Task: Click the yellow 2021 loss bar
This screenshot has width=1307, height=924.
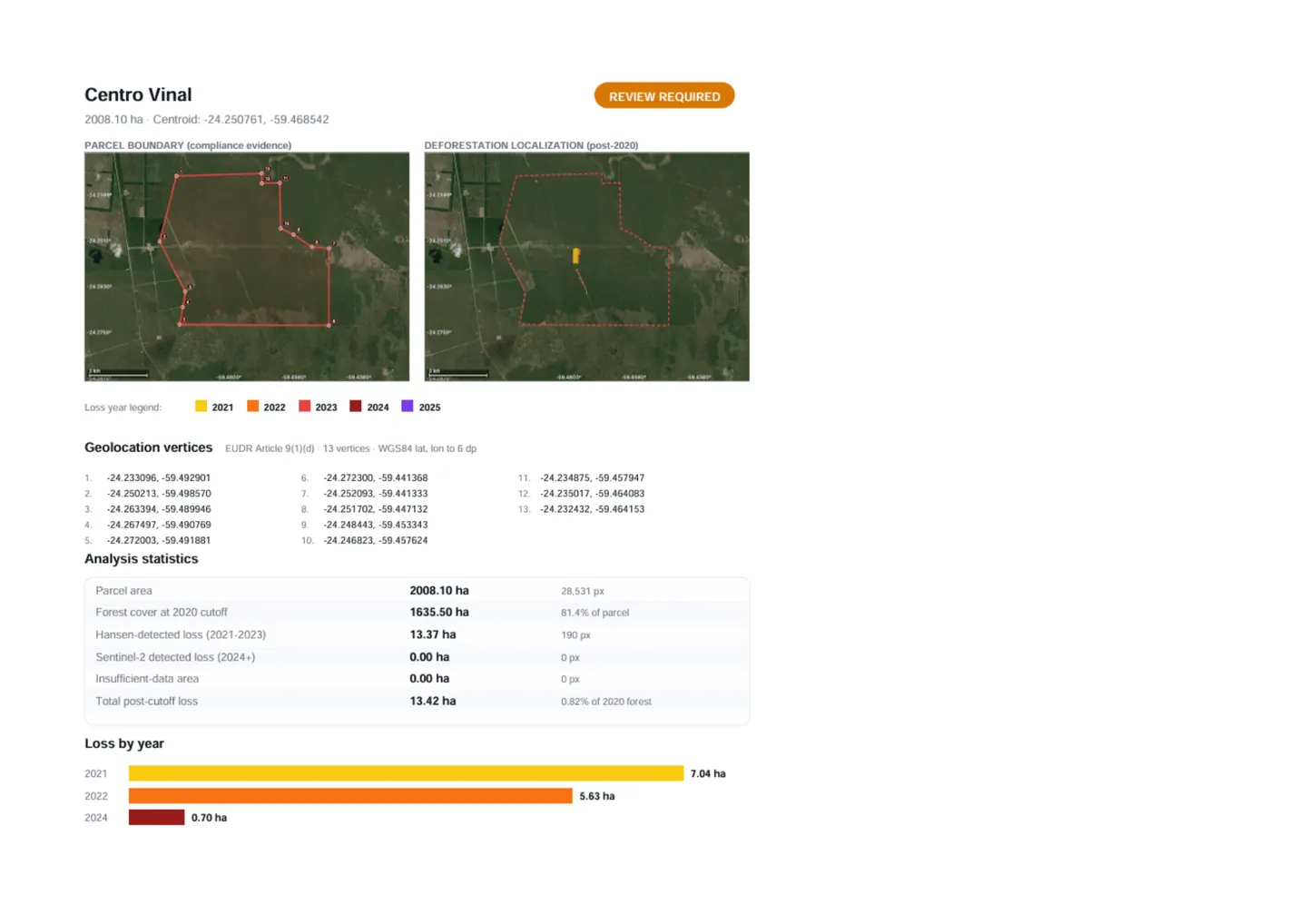Action: [x=406, y=773]
